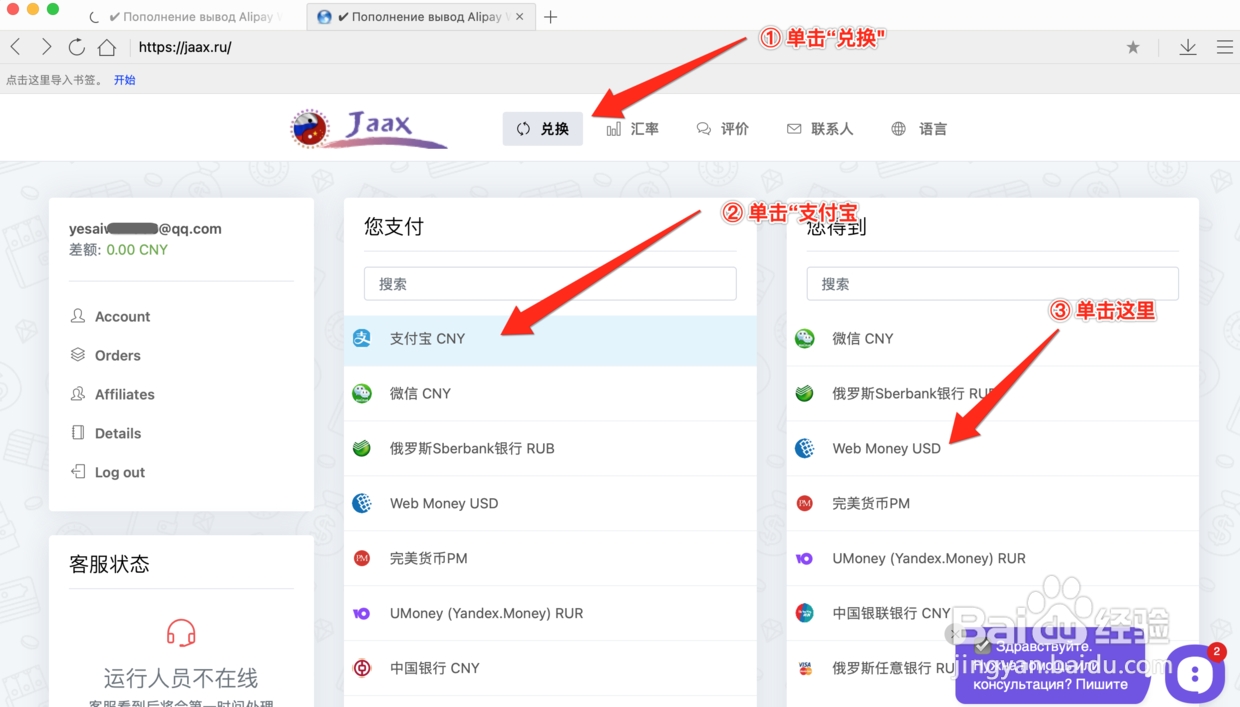Image resolution: width=1240 pixels, height=707 pixels.
Task: Click the Jaax site logo
Action: click(368, 128)
